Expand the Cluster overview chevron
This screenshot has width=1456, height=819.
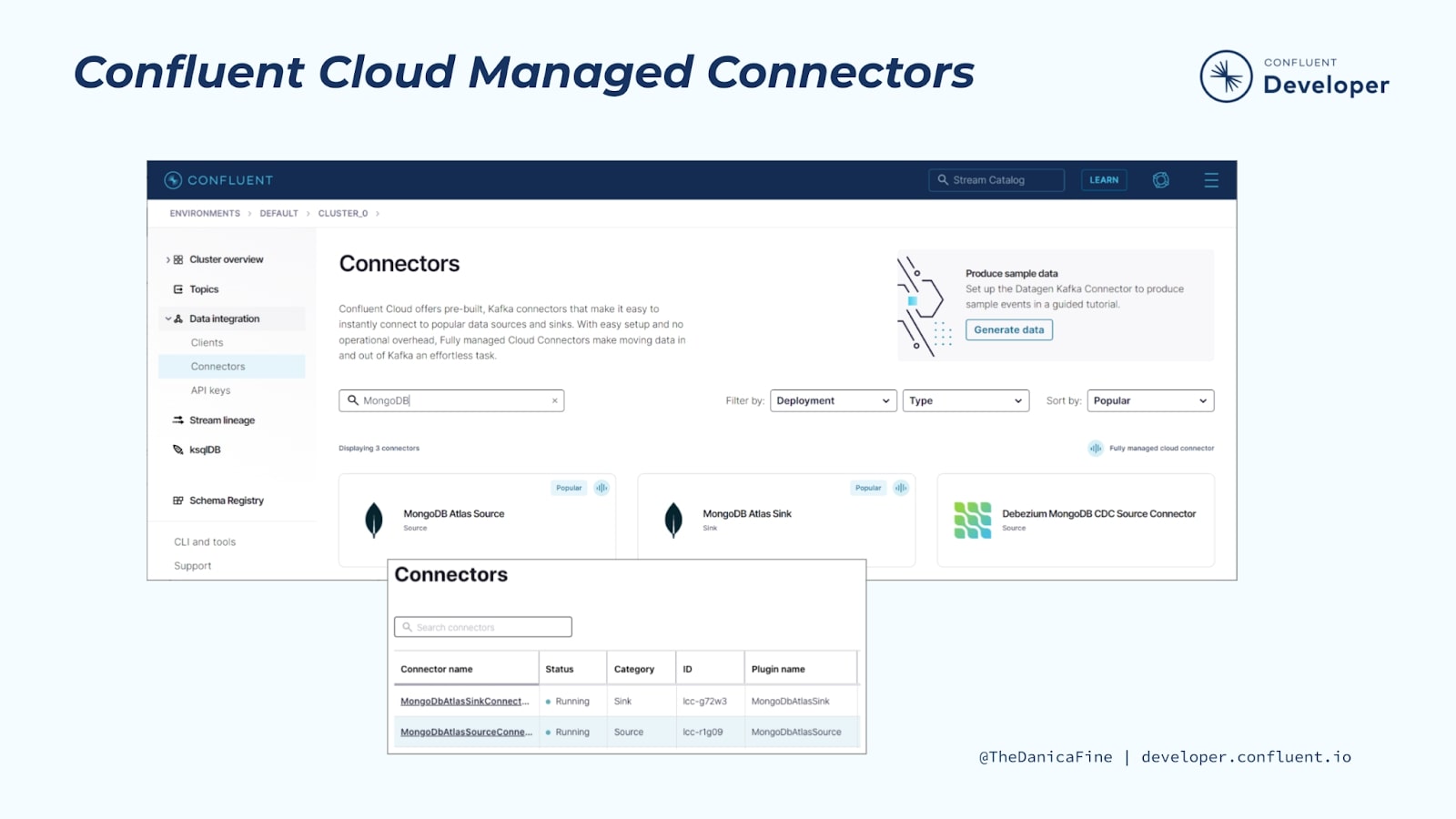[168, 259]
